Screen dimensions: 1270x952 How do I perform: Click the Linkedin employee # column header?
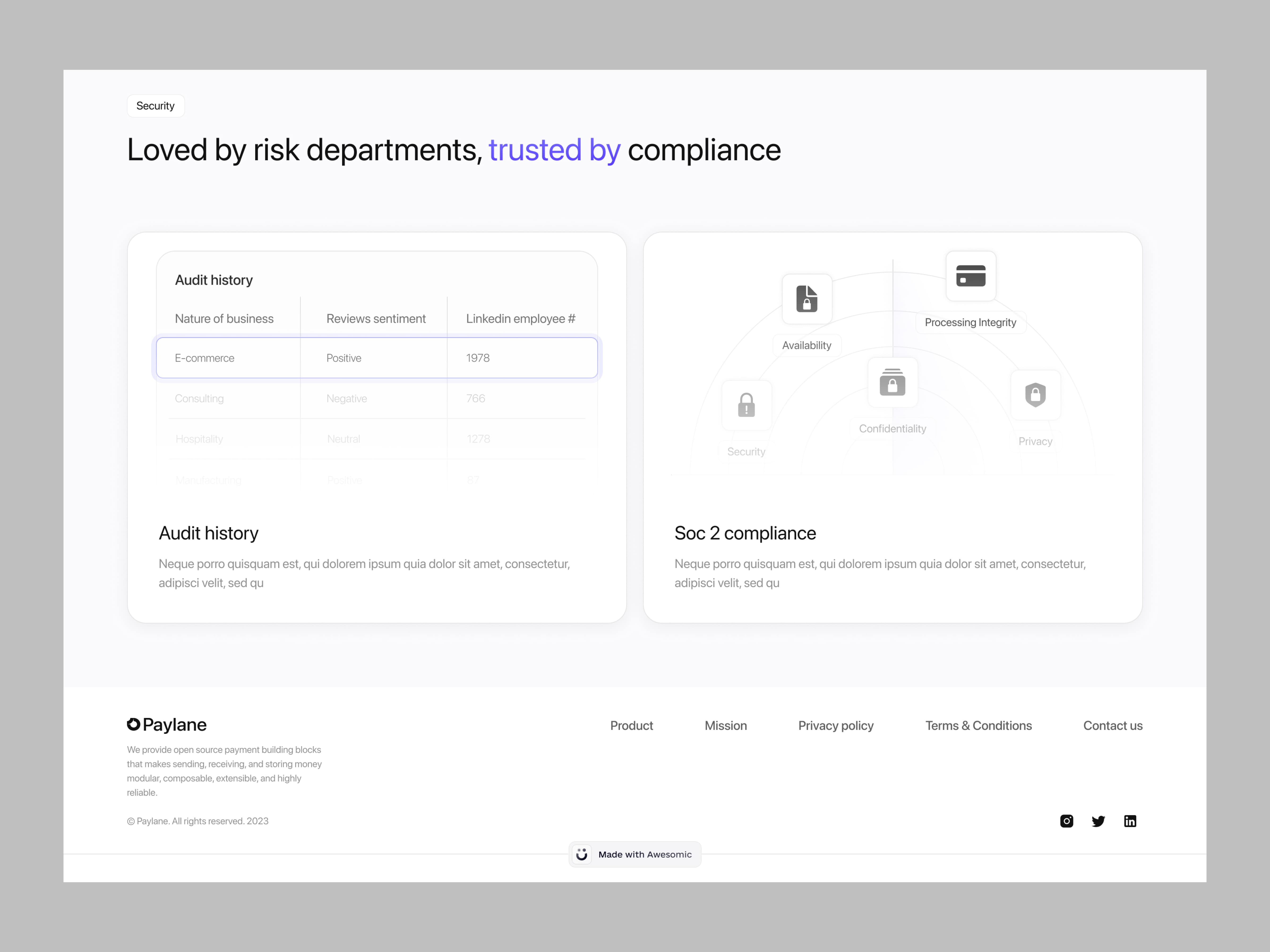[521, 319]
